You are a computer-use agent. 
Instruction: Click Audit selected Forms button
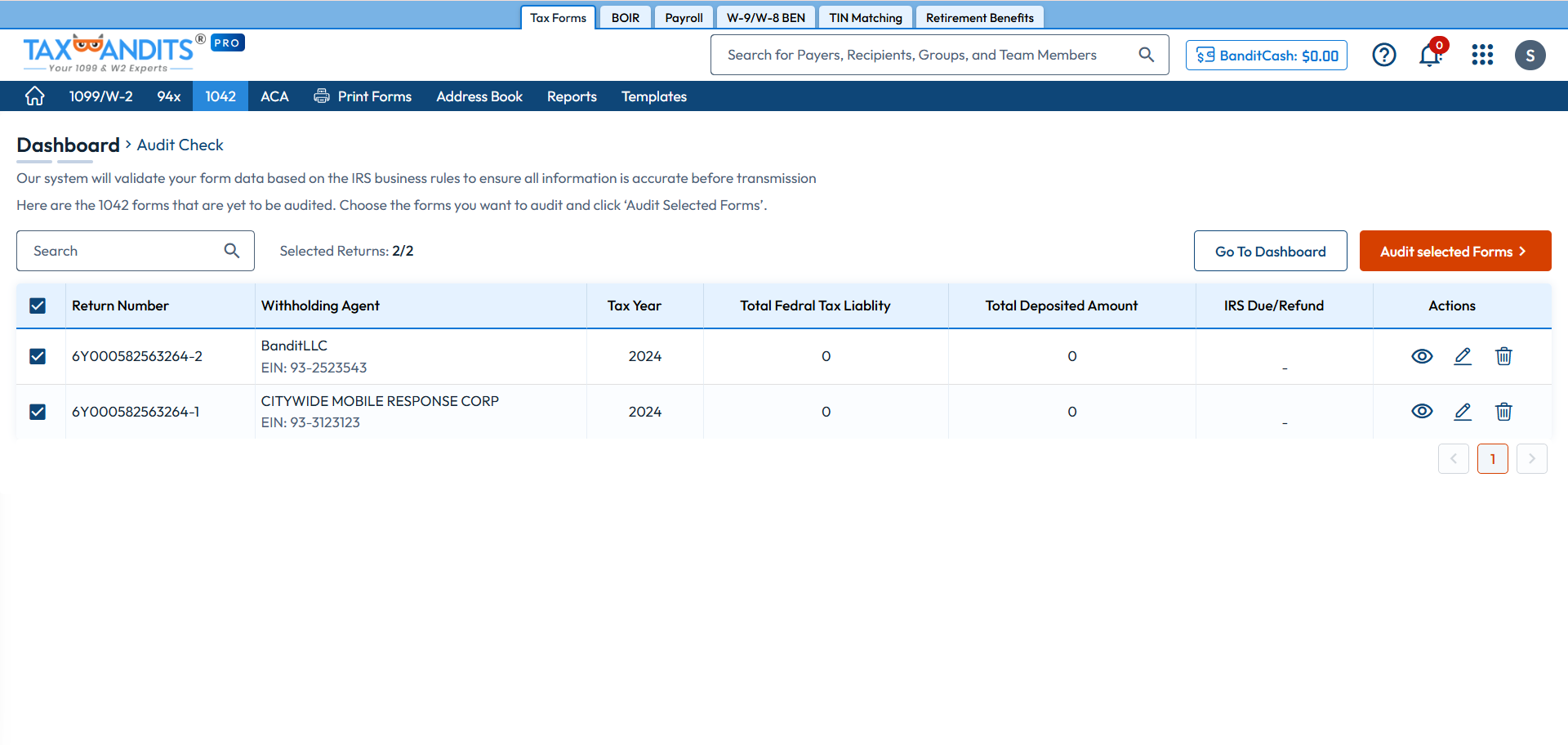[x=1455, y=251]
